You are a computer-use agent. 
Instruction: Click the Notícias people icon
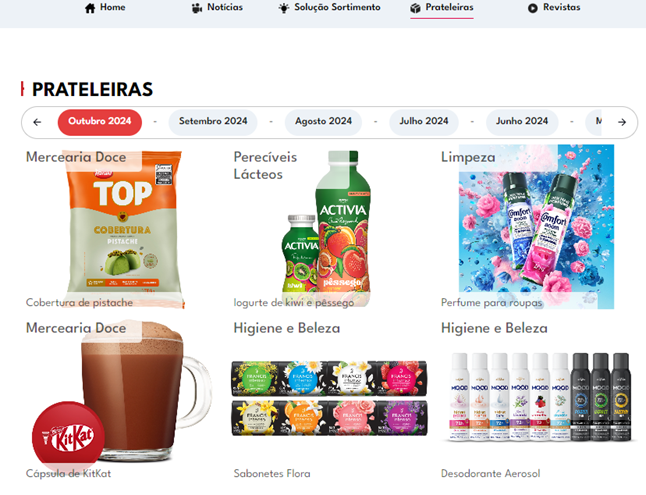pyautogui.click(x=197, y=8)
